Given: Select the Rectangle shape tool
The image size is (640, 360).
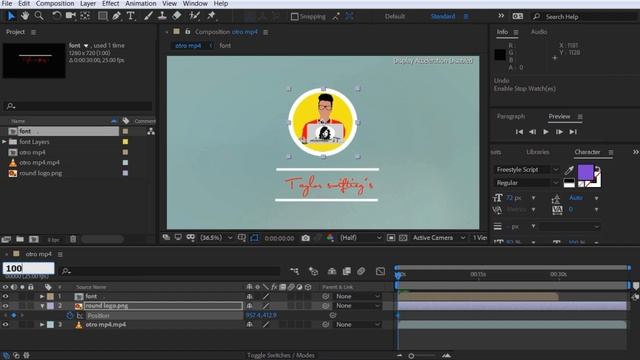Looking at the screenshot, I should [x=102, y=16].
